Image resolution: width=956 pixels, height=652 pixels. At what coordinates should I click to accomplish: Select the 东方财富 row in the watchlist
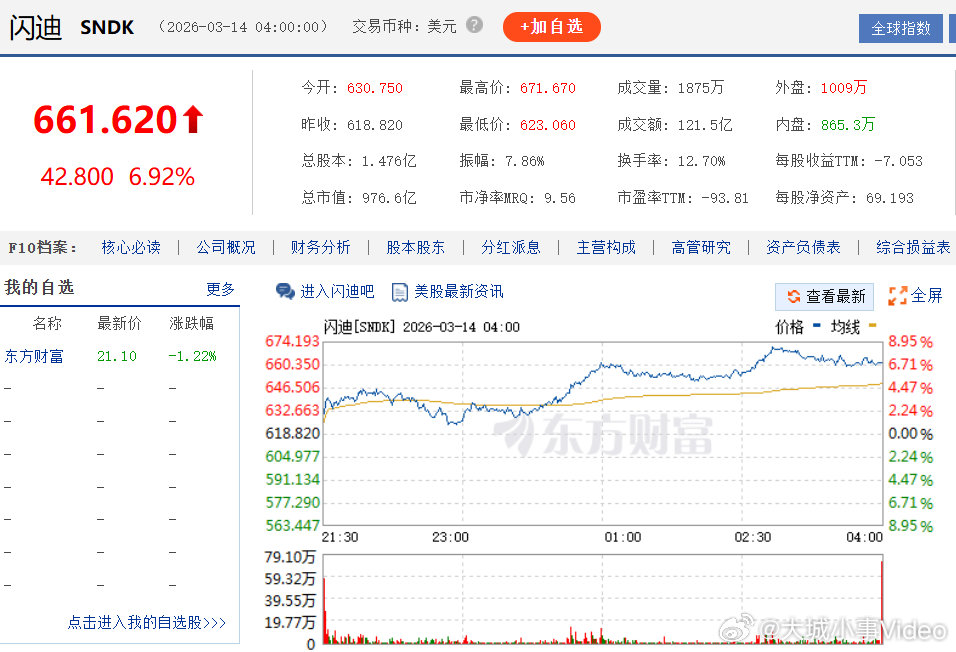tap(37, 356)
